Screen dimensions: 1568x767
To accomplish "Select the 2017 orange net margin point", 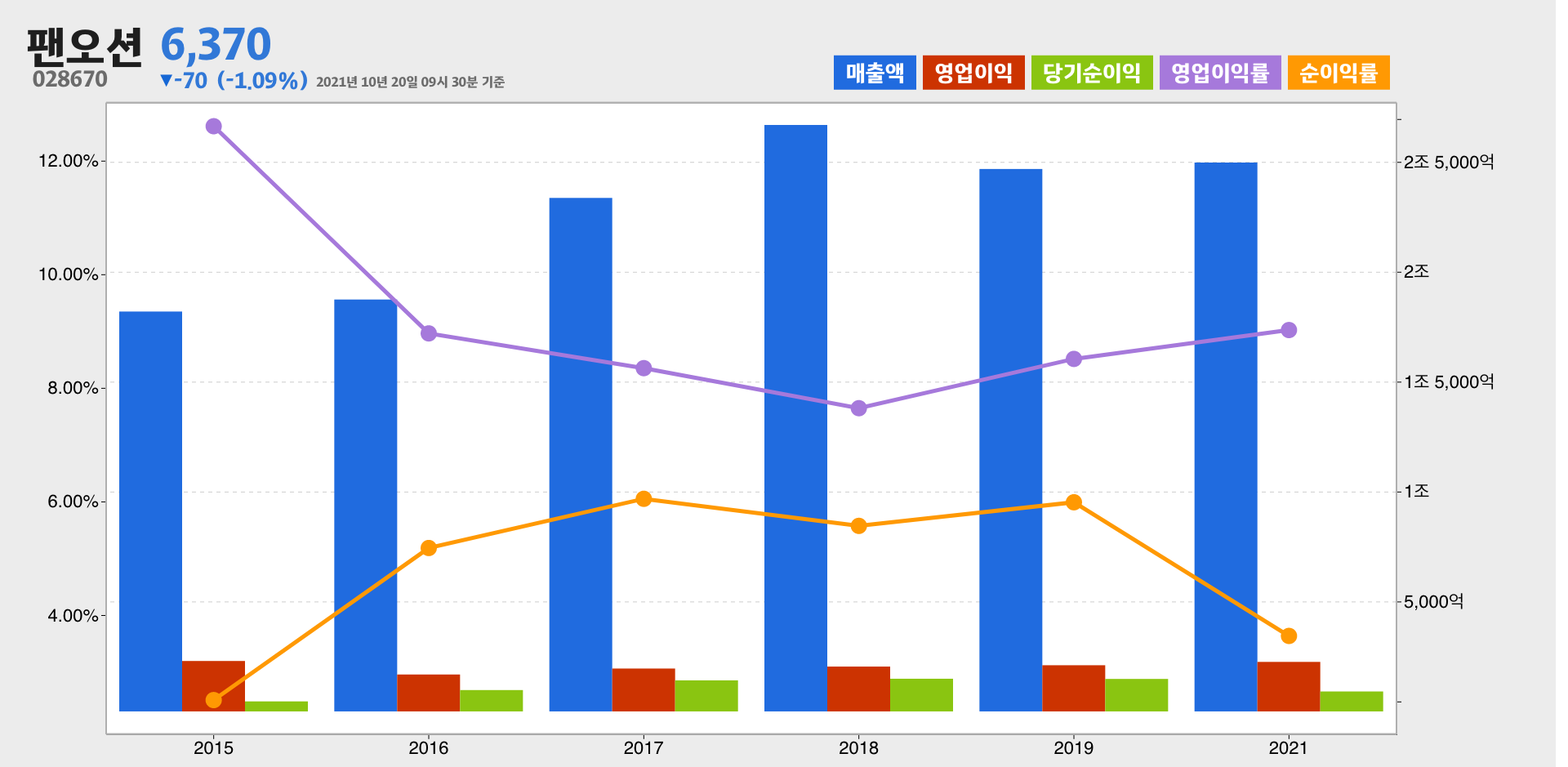I will (644, 499).
